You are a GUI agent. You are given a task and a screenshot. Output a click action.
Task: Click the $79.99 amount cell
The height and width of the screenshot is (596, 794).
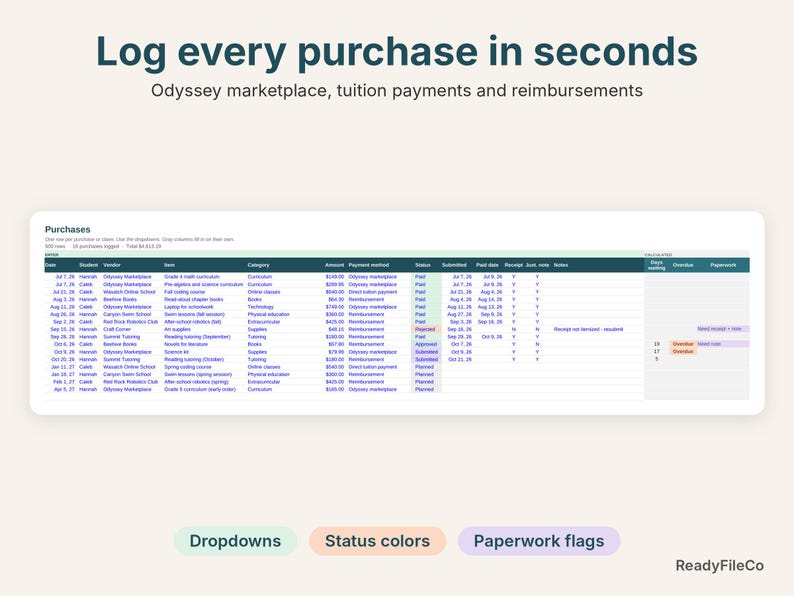(x=336, y=352)
